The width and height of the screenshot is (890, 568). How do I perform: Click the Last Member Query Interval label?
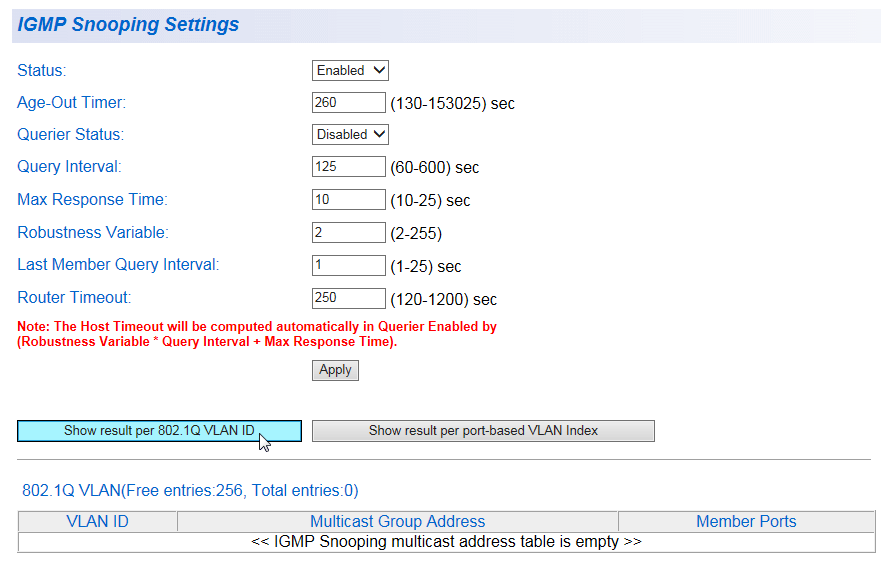coord(118,265)
